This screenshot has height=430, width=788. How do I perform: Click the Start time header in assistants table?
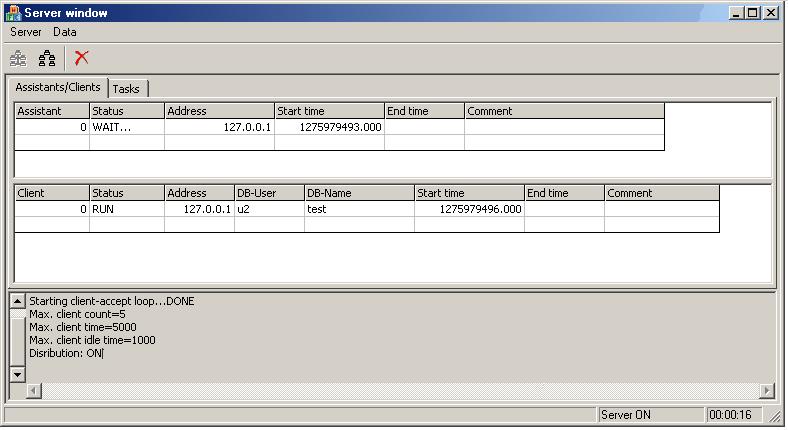coord(329,111)
